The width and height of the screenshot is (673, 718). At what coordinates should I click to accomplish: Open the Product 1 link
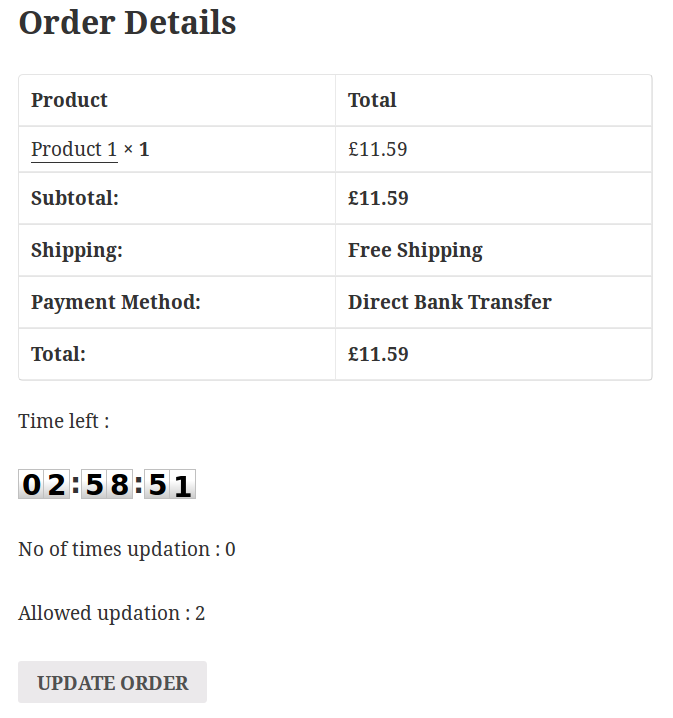pos(74,150)
